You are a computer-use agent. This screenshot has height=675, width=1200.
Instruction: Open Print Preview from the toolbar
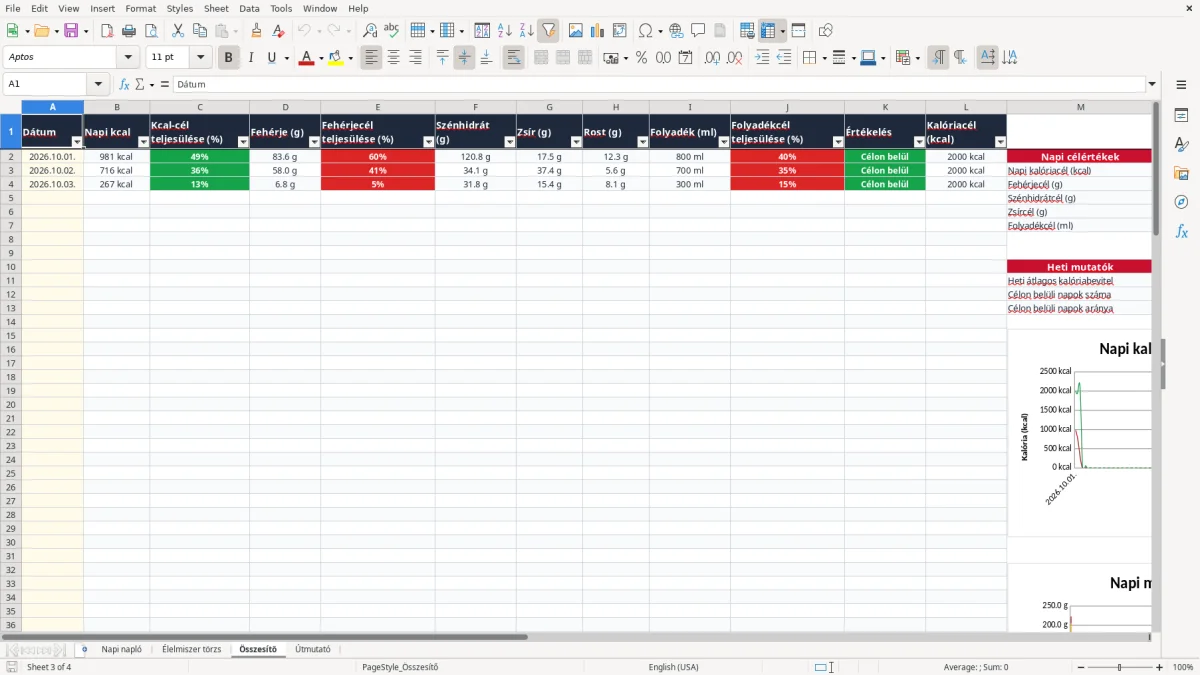151,31
